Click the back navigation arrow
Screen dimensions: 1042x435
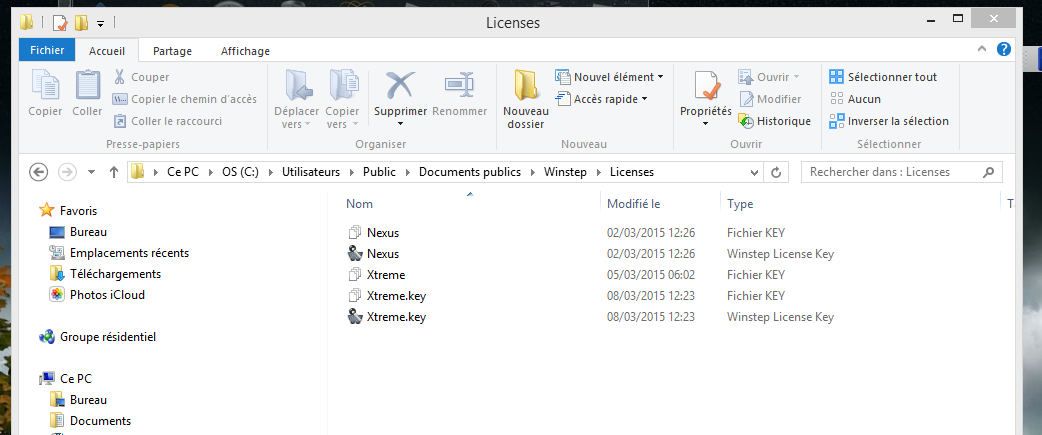(x=39, y=172)
